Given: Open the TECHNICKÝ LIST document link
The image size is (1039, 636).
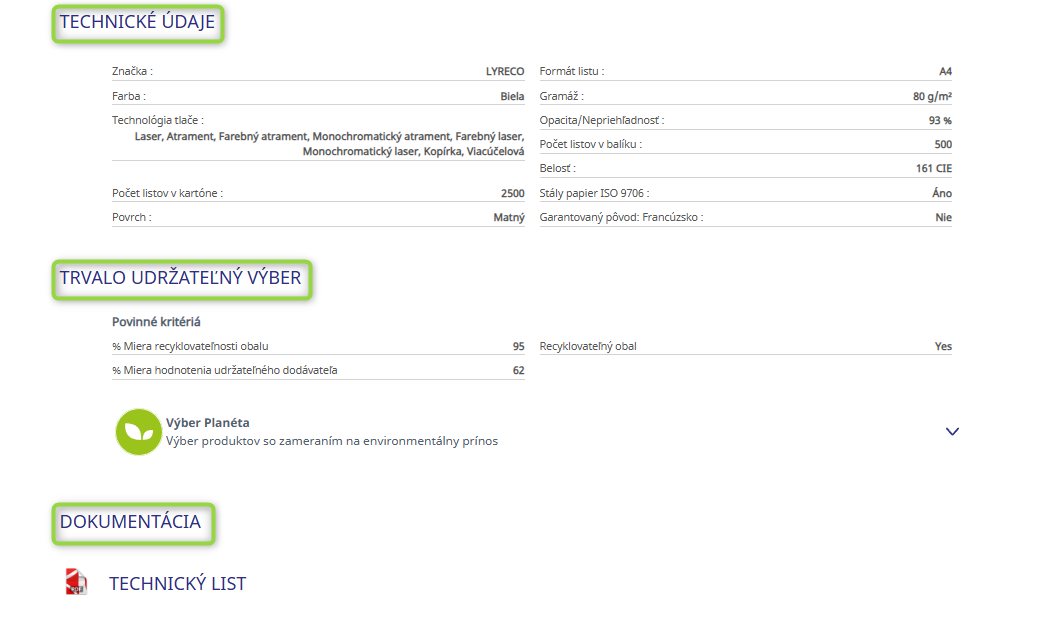Looking at the screenshot, I should point(177,584).
